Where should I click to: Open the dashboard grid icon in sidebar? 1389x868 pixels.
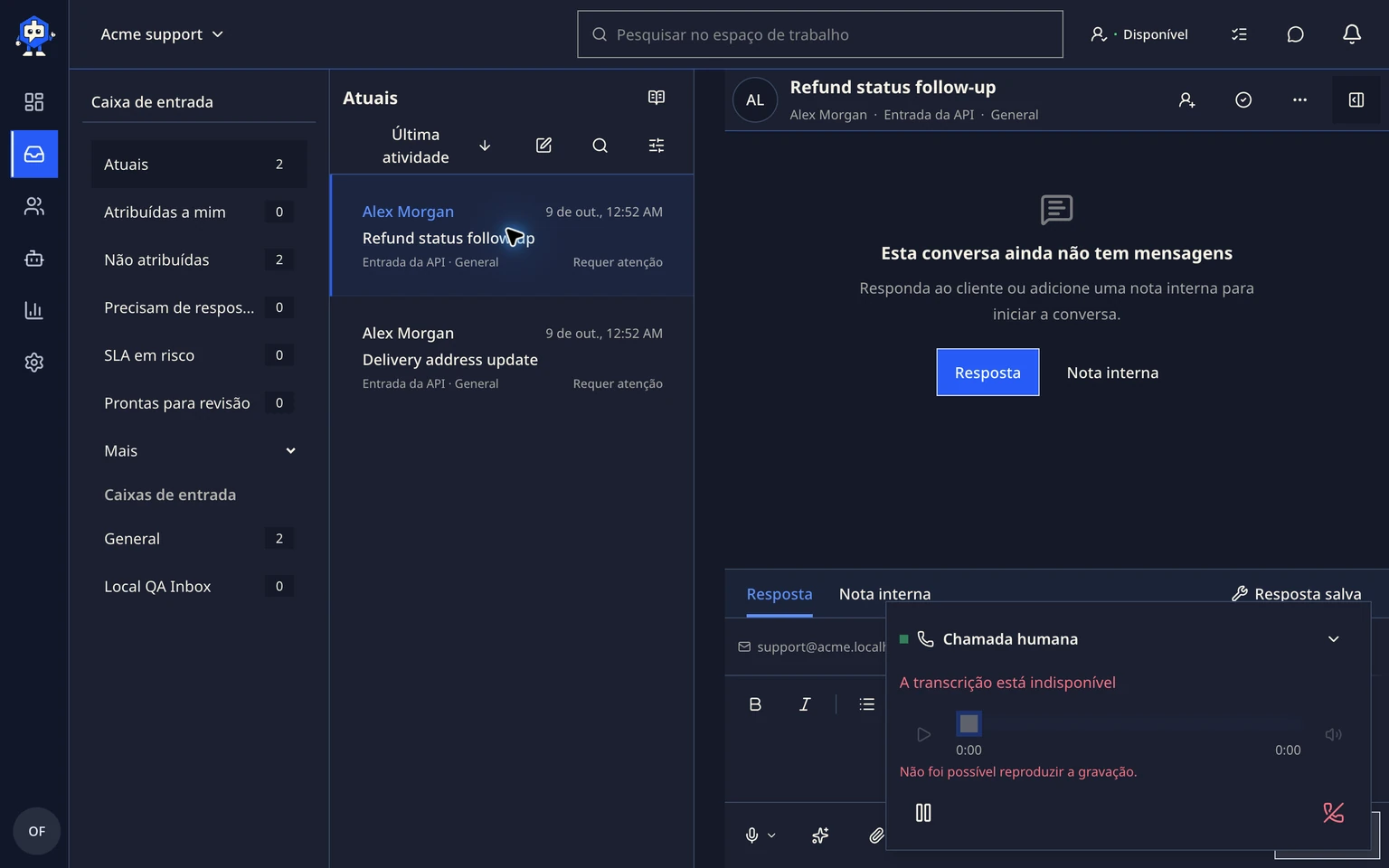click(34, 102)
